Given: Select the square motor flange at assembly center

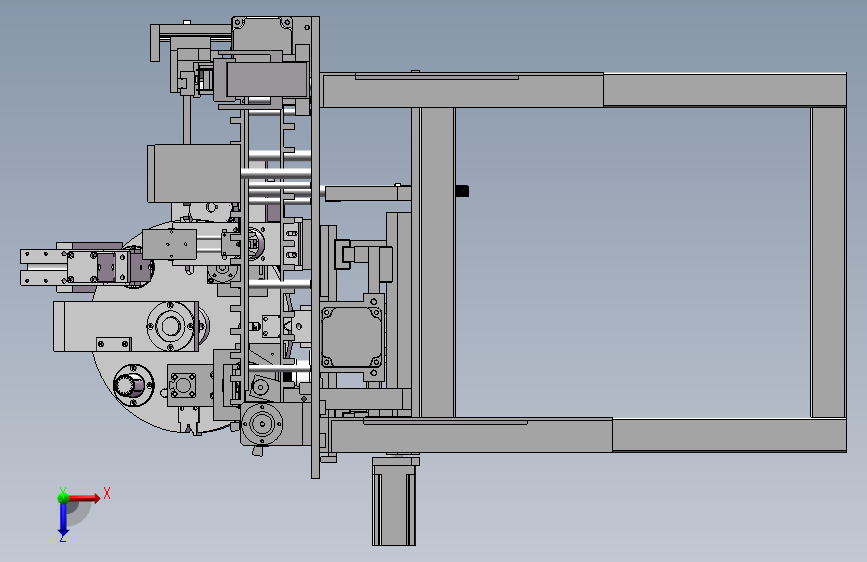Looking at the screenshot, I should click(352, 337).
